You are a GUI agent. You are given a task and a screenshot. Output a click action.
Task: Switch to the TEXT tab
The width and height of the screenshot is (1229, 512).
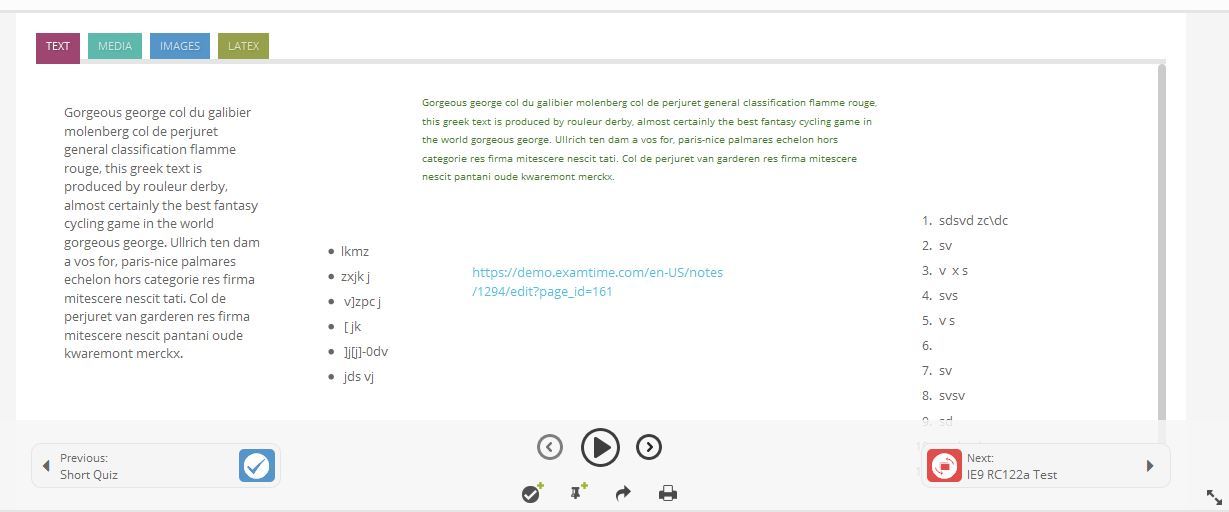(x=57, y=47)
